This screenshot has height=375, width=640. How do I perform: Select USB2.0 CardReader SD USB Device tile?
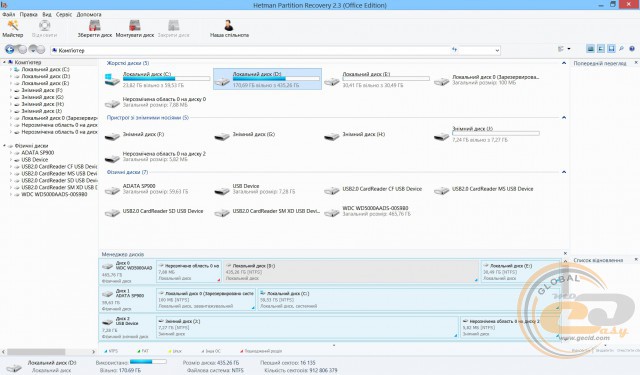tap(157, 211)
